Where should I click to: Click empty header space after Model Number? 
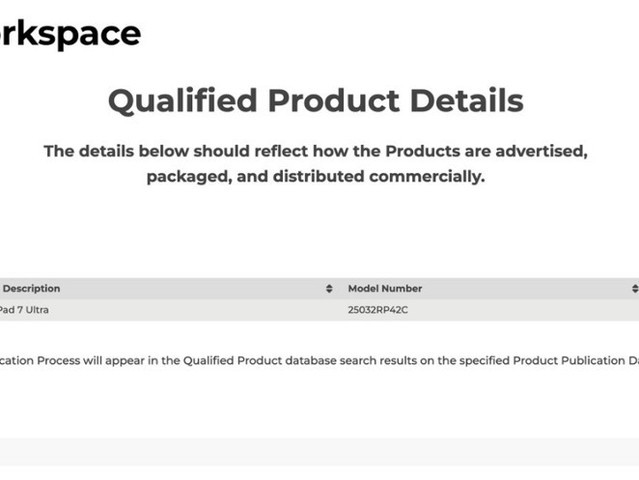(526, 288)
